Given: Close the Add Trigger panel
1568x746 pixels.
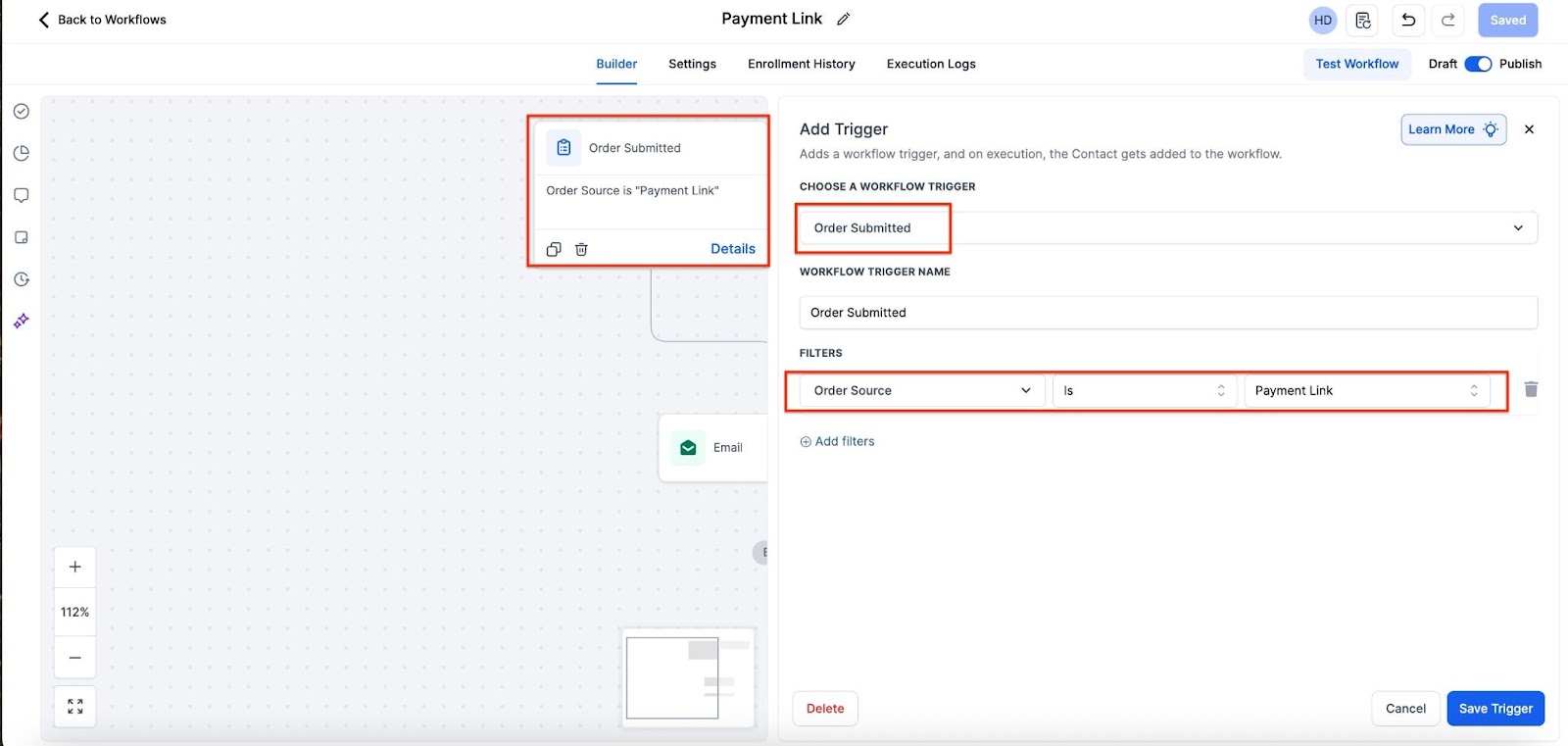Looking at the screenshot, I should coord(1529,129).
